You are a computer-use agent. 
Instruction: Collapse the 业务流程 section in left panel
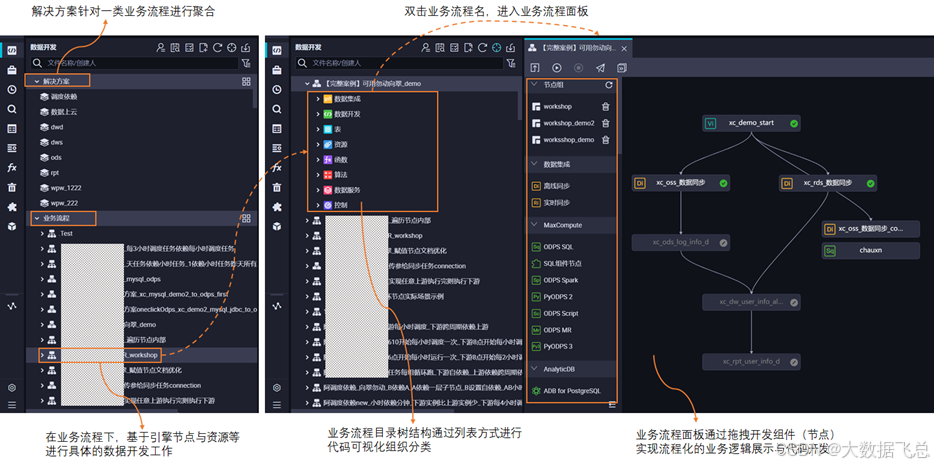point(36,219)
